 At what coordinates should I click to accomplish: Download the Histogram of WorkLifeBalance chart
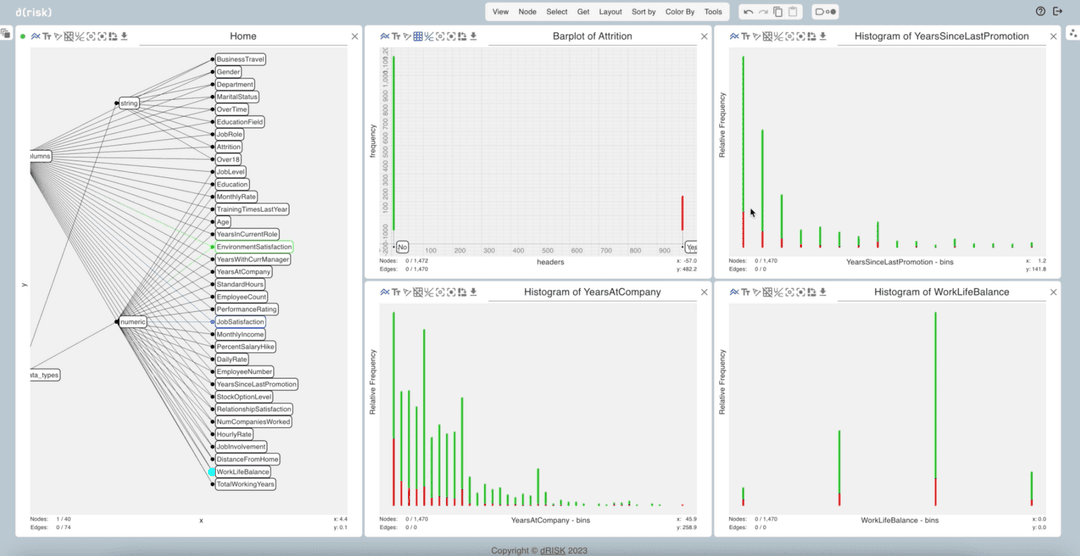[x=822, y=292]
